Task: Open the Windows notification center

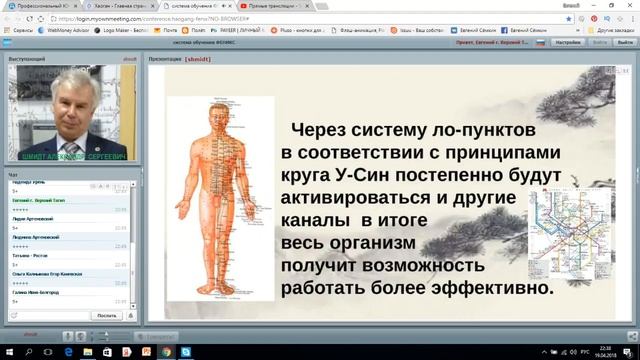Action: (x=627, y=352)
